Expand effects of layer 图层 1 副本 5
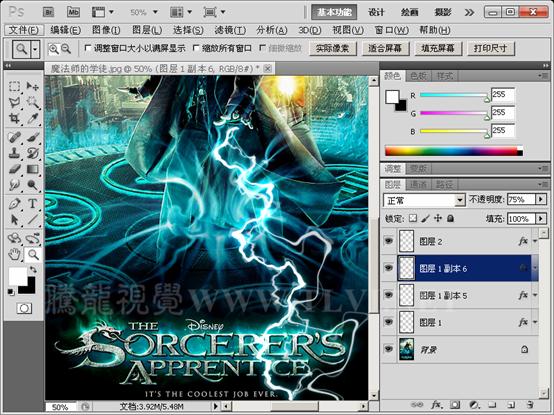 [535, 295]
